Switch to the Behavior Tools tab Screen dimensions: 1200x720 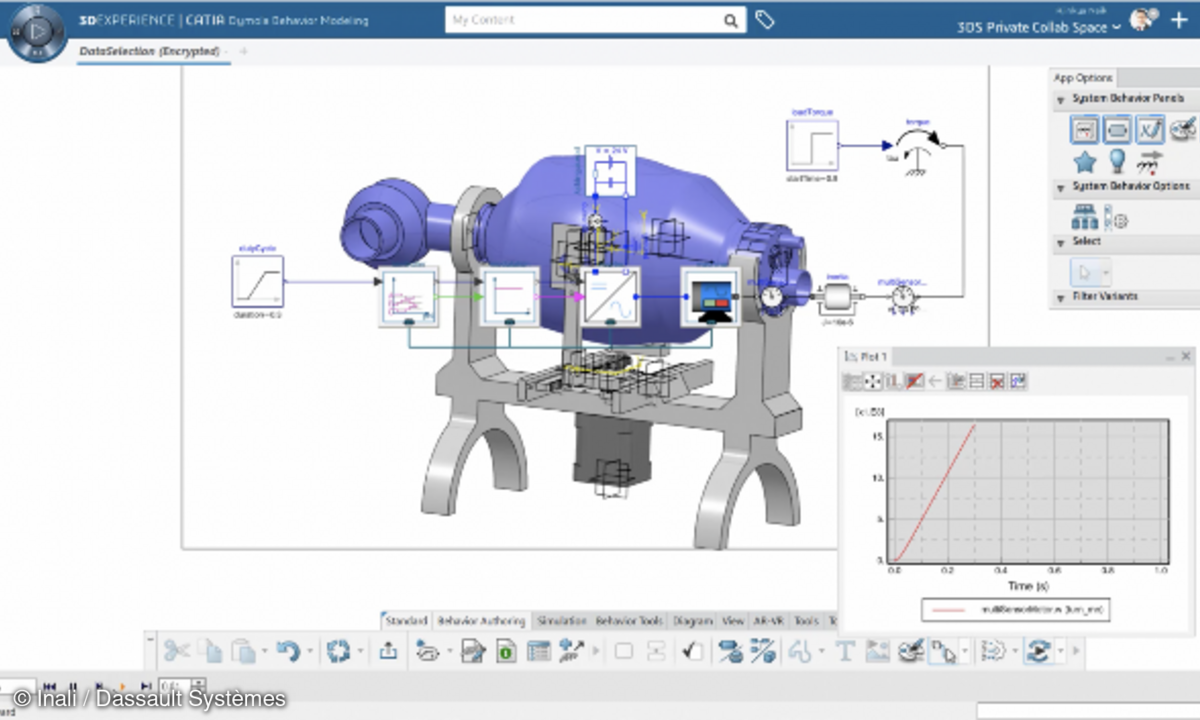click(630, 621)
